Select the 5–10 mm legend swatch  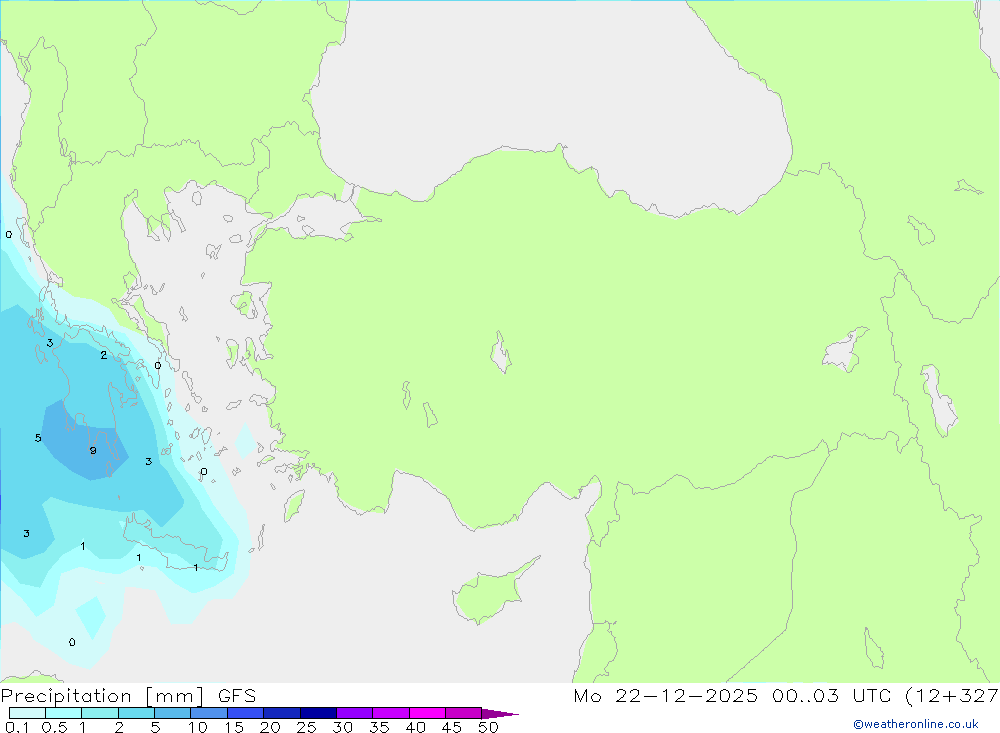point(173,713)
